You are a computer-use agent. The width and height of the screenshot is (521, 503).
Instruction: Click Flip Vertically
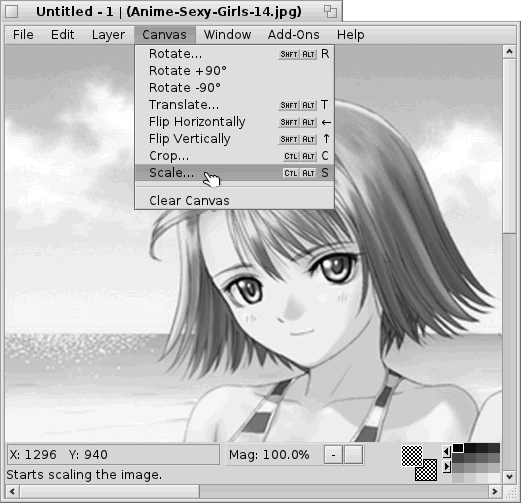pos(234,139)
